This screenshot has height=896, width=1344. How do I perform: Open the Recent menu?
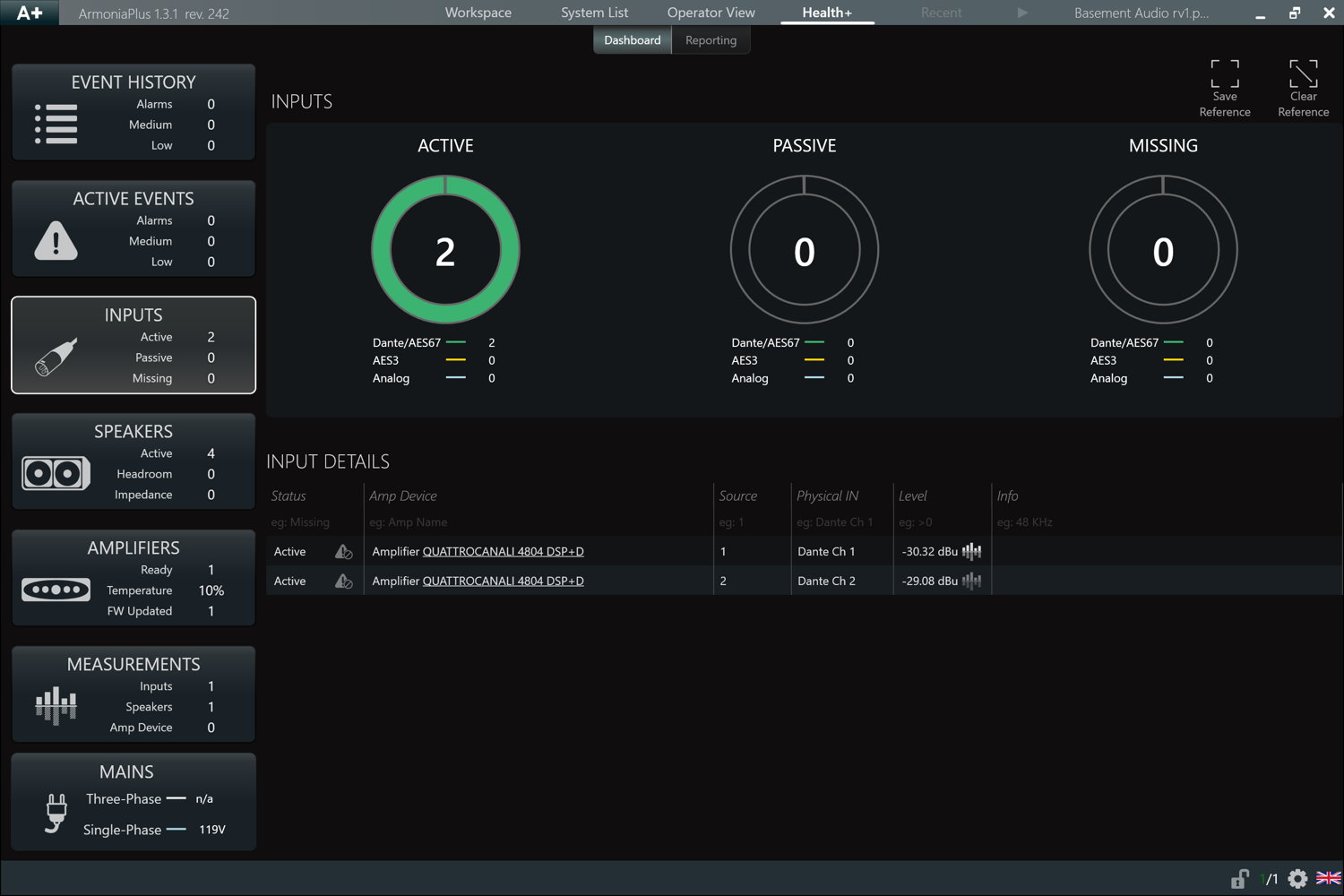click(x=941, y=13)
